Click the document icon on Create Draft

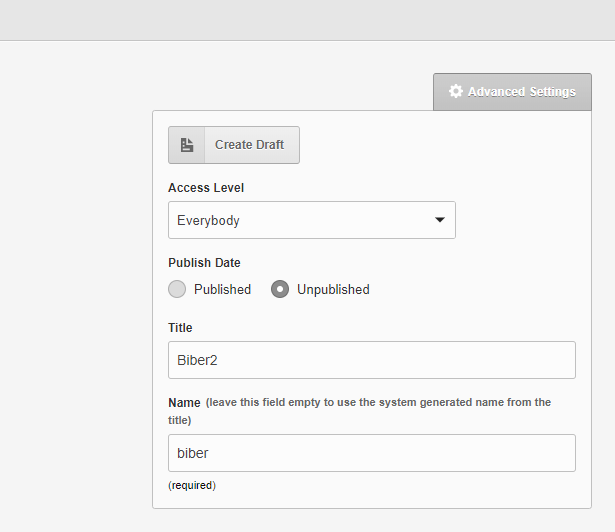[187, 145]
